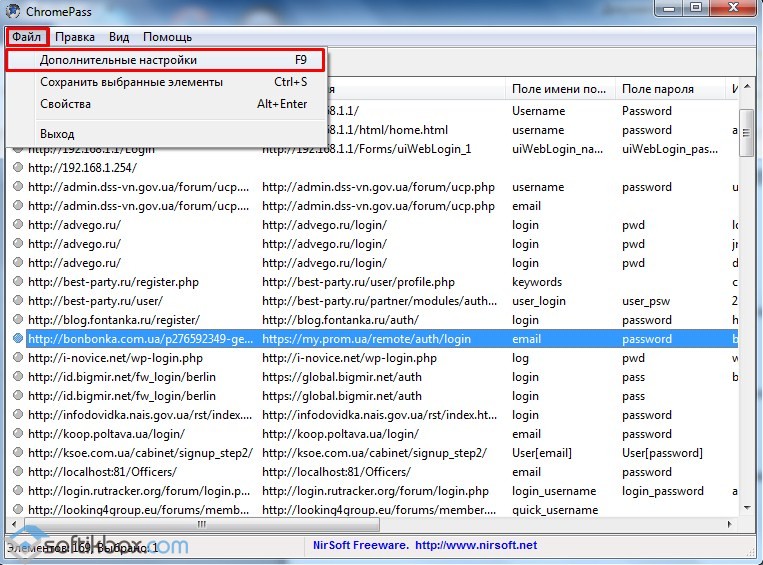Click the ChromePass icon in the title bar
Viewport: 763px width, 565px height.
pos(13,10)
